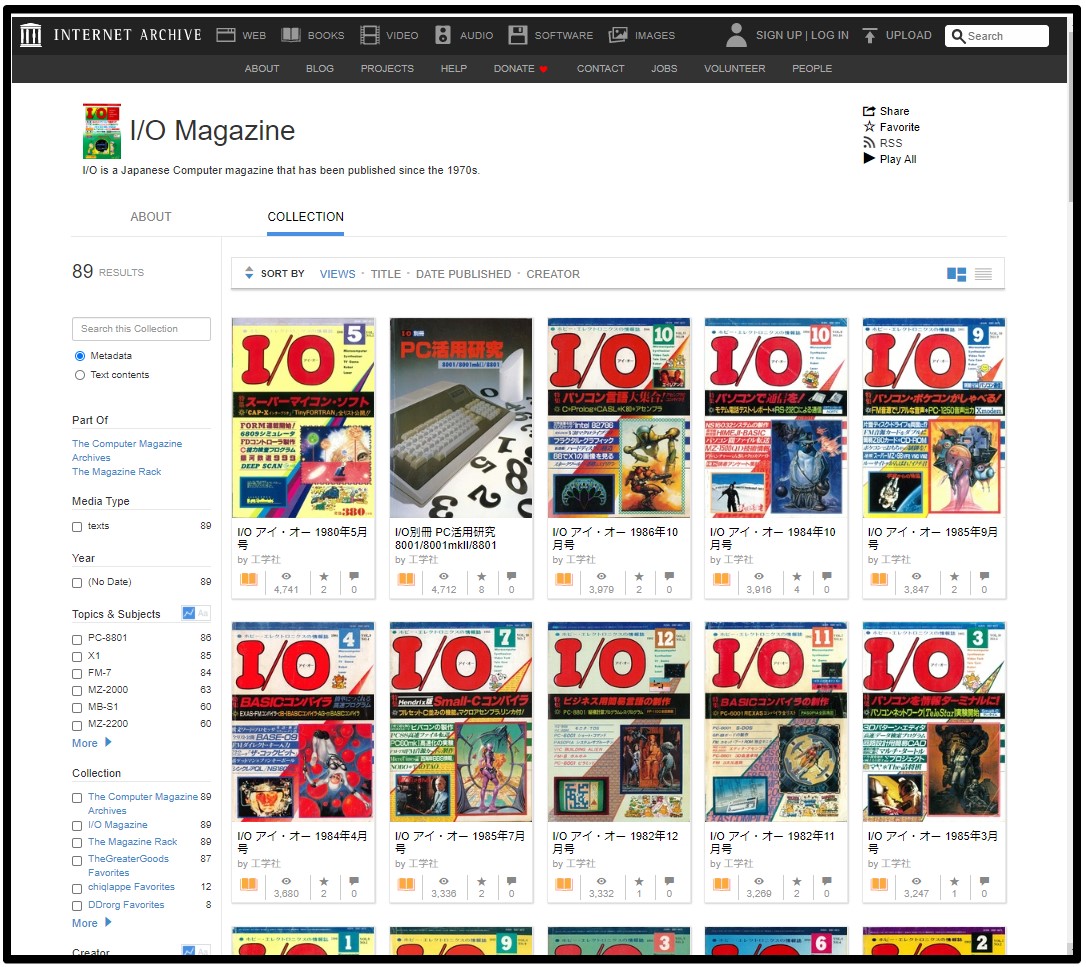This screenshot has height=967, width=1086.
Task: Open the VOLUNTEER menu item
Action: pyautogui.click(x=734, y=69)
